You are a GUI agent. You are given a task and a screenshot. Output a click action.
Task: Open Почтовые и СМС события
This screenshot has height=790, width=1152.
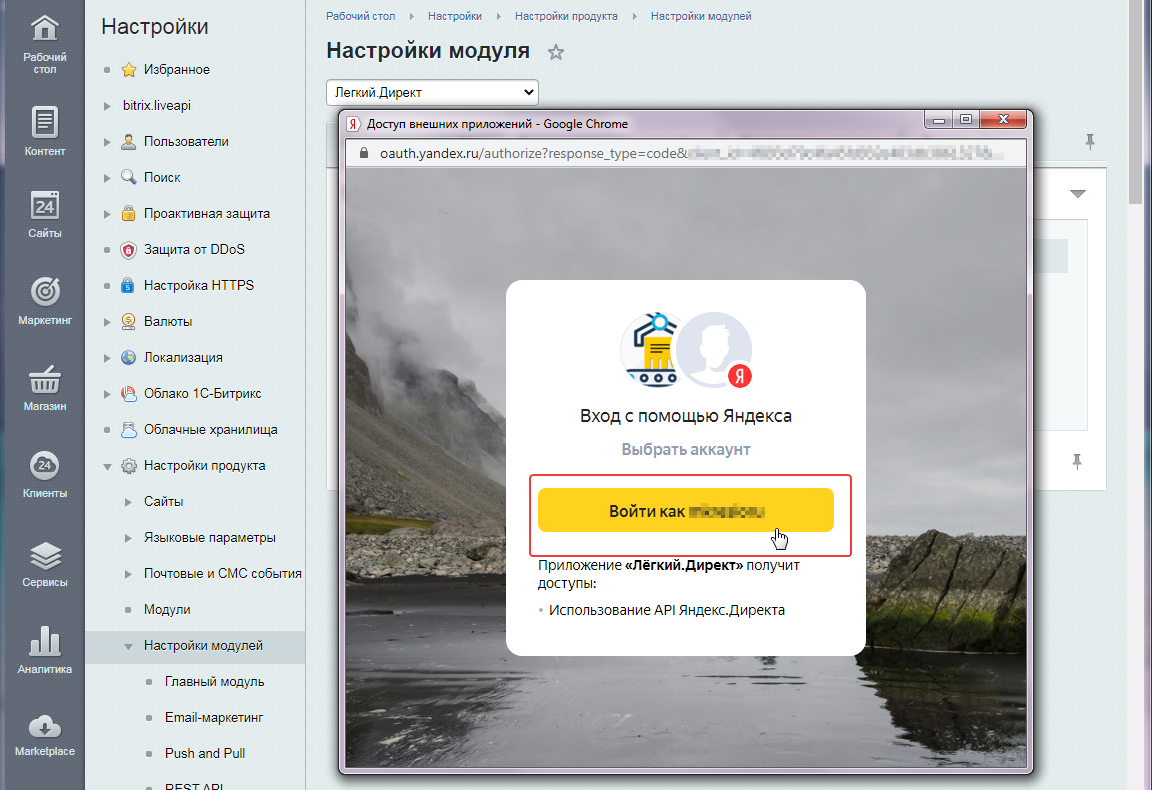(x=223, y=574)
